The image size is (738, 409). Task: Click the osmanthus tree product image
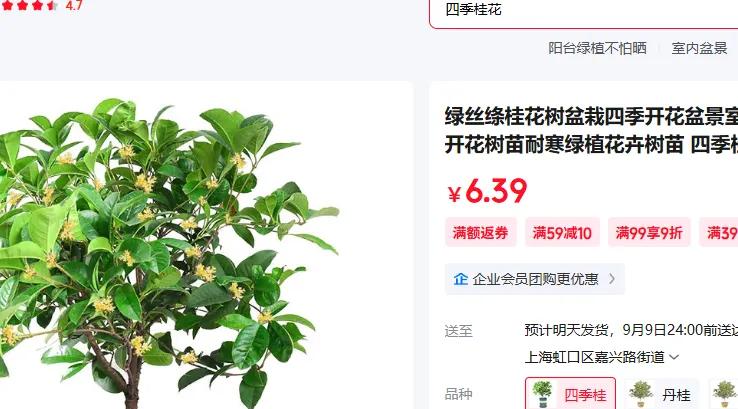point(169,249)
